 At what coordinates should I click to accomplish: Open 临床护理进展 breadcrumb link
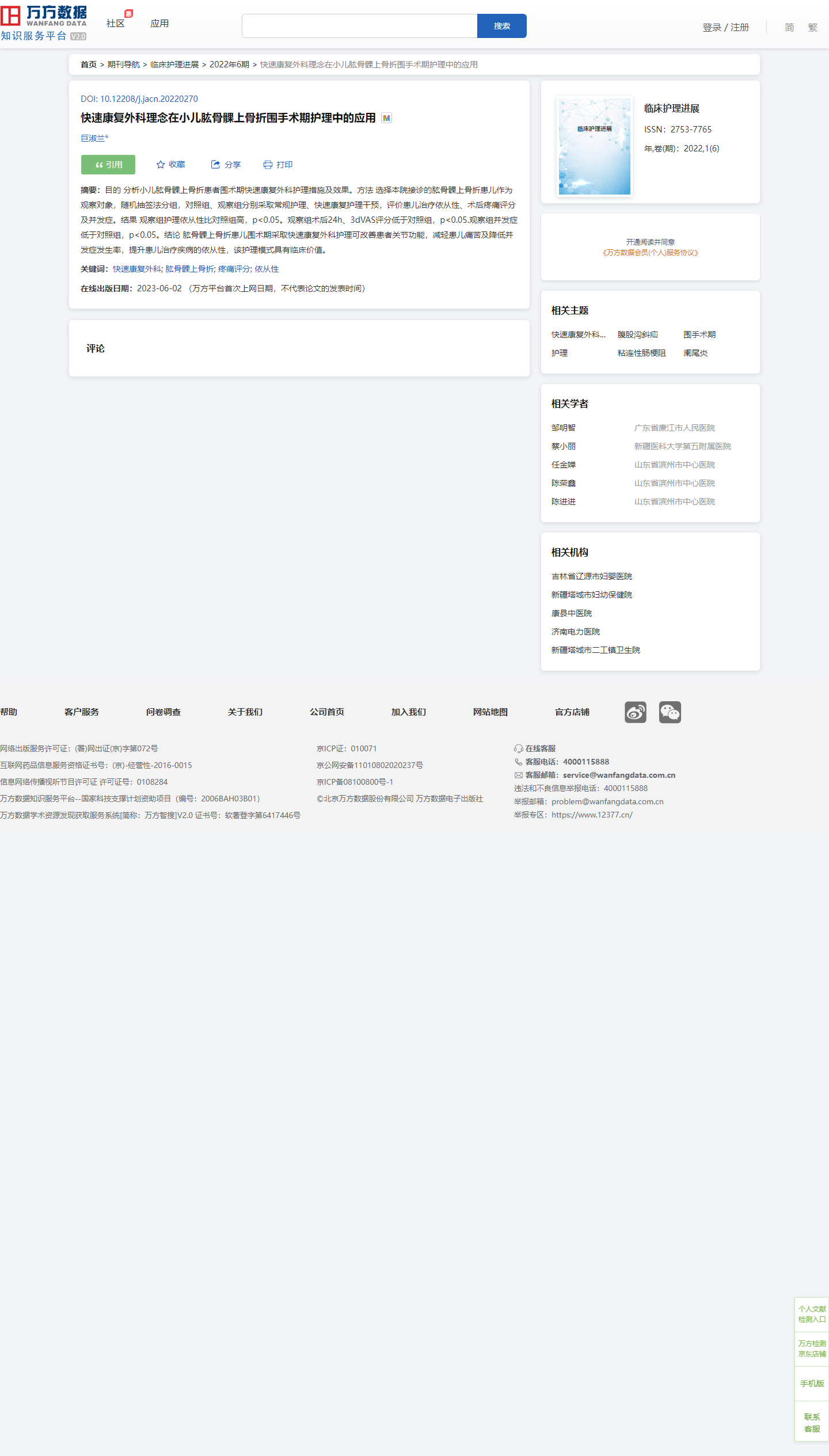[x=174, y=64]
